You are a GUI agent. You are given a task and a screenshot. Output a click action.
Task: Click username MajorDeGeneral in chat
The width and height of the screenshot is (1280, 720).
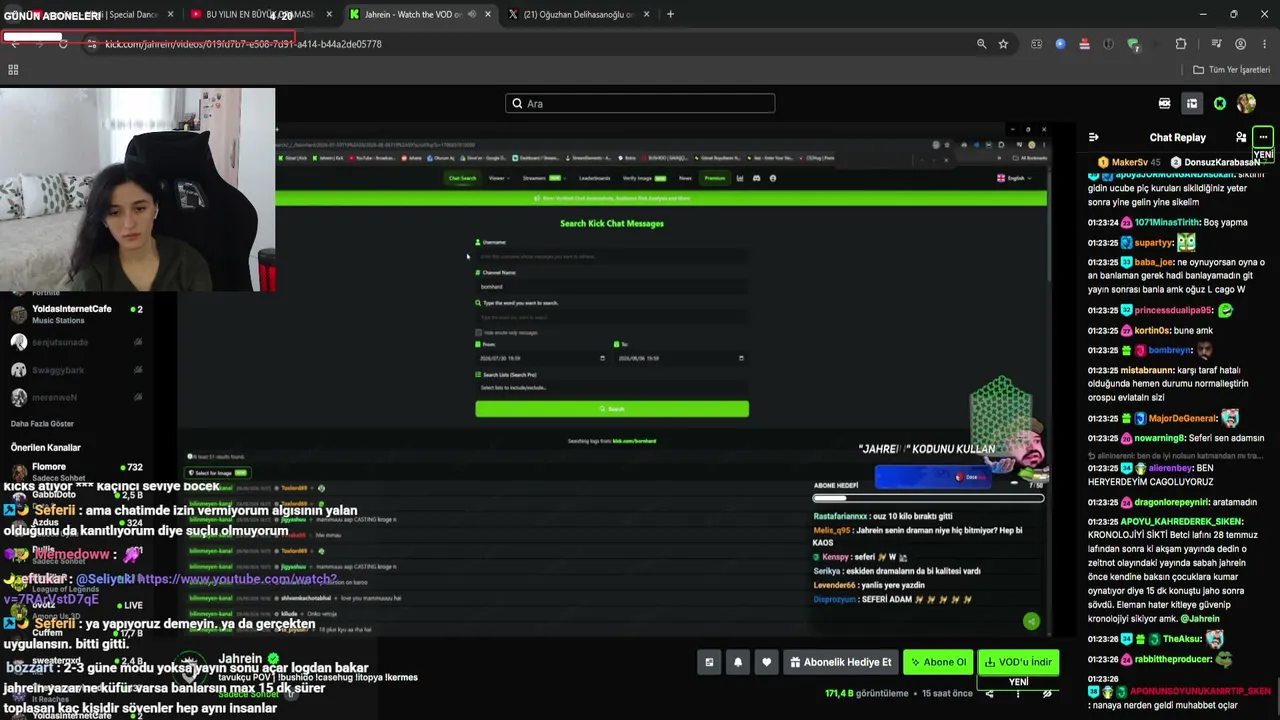pos(1182,418)
